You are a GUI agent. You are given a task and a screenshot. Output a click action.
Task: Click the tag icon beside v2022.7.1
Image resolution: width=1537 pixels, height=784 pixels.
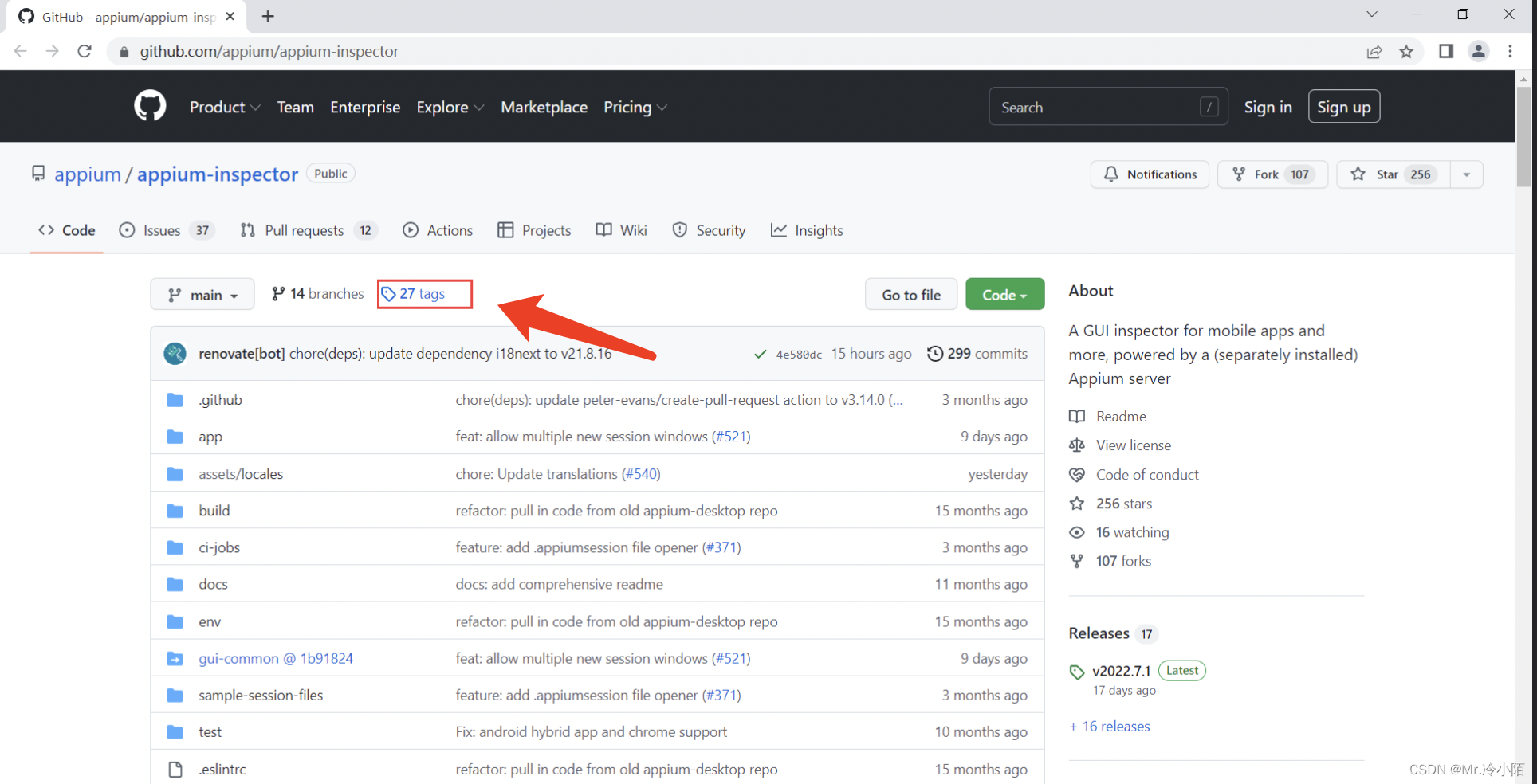(x=1077, y=672)
